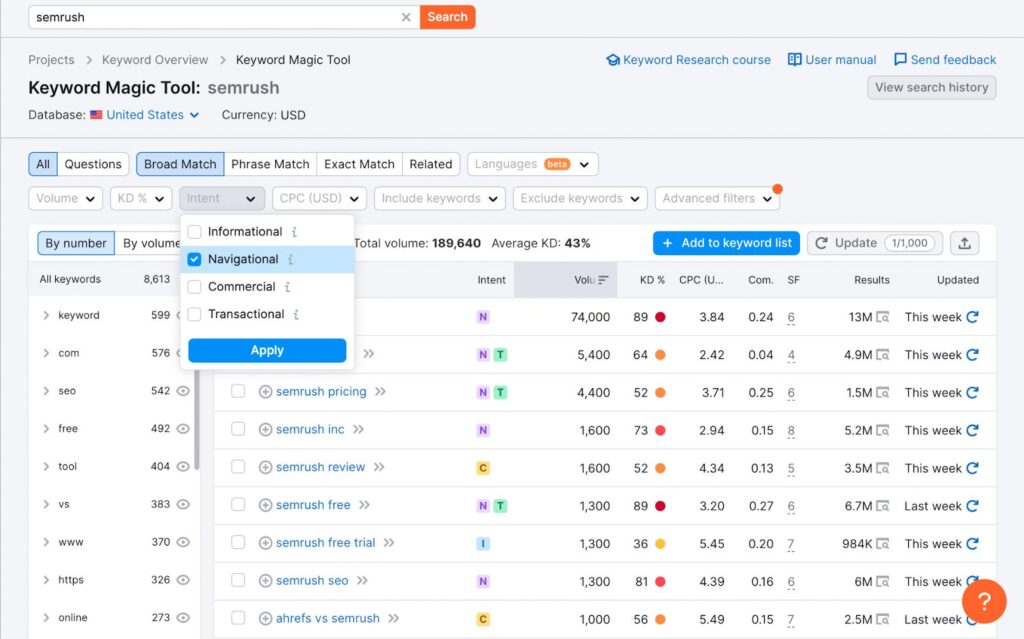1024x639 pixels.
Task: Clear the search field using the X icon
Action: (x=406, y=16)
